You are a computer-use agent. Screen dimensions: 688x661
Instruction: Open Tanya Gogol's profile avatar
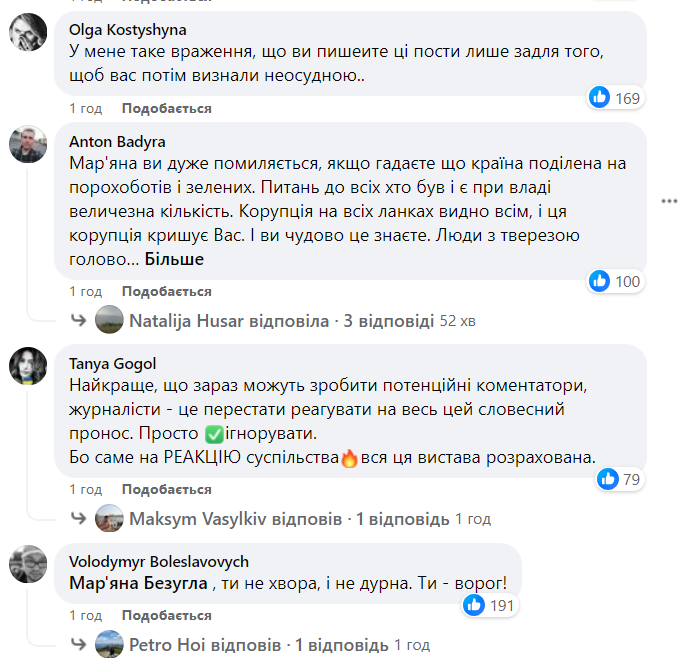[27, 366]
